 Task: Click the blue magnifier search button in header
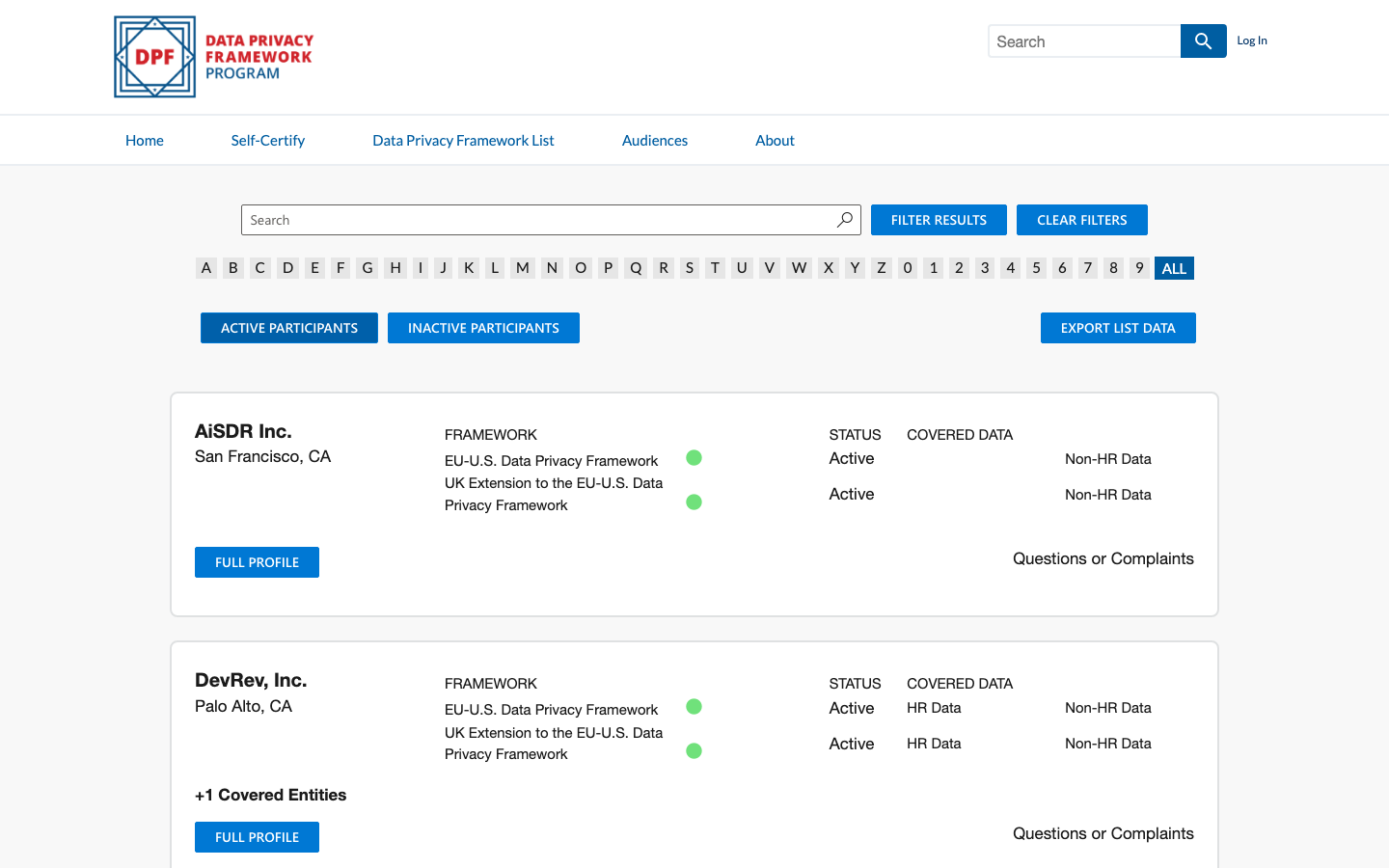coord(1203,41)
